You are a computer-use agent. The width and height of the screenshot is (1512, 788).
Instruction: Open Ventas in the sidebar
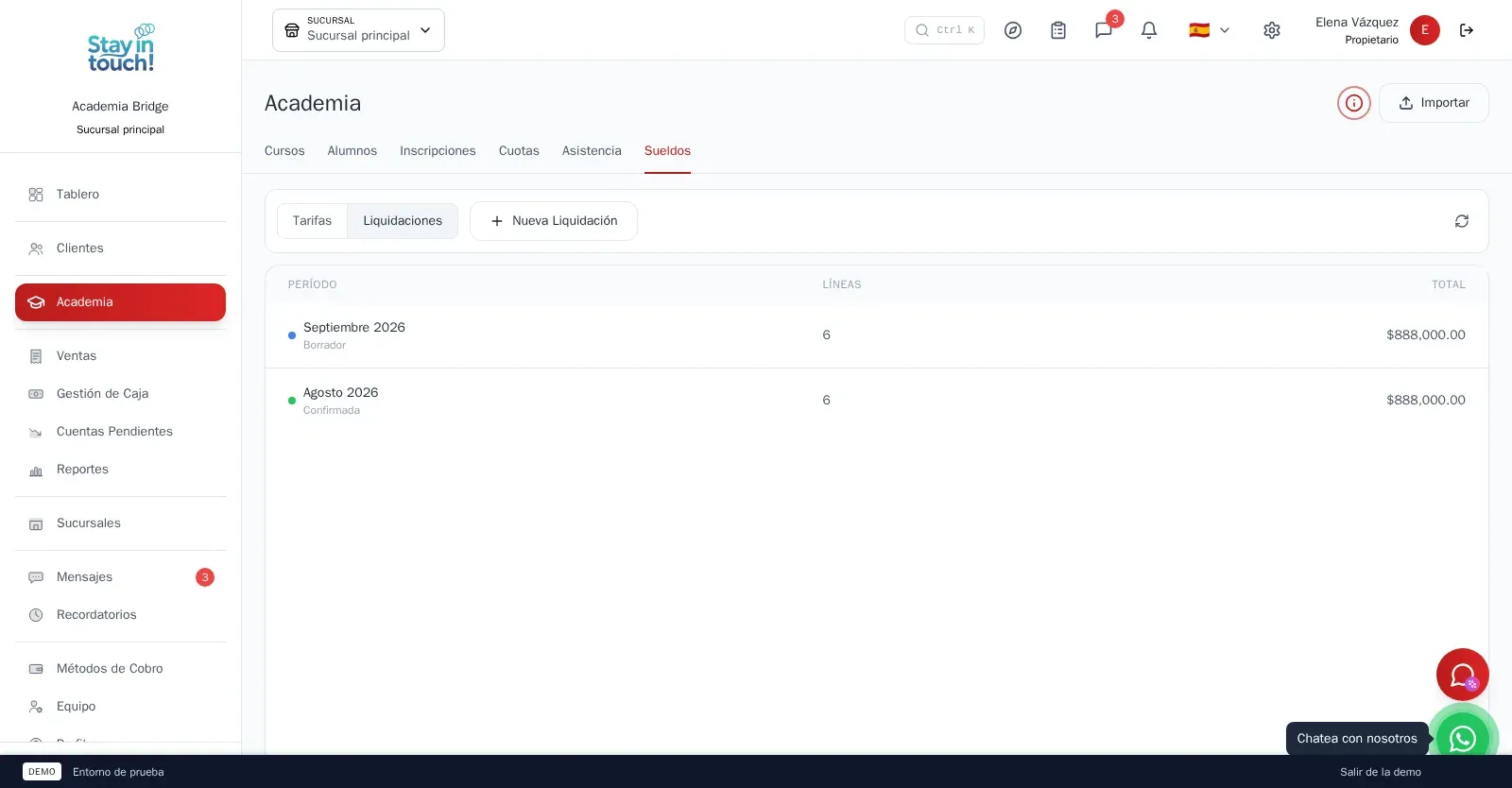click(x=120, y=356)
